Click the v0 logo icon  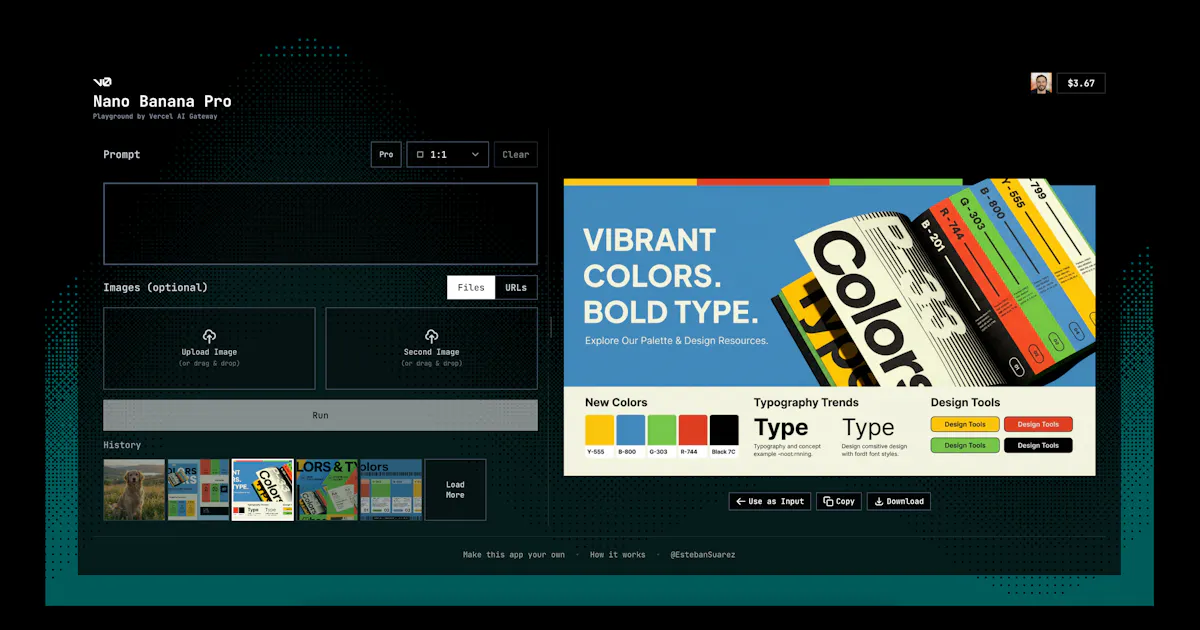(102, 82)
